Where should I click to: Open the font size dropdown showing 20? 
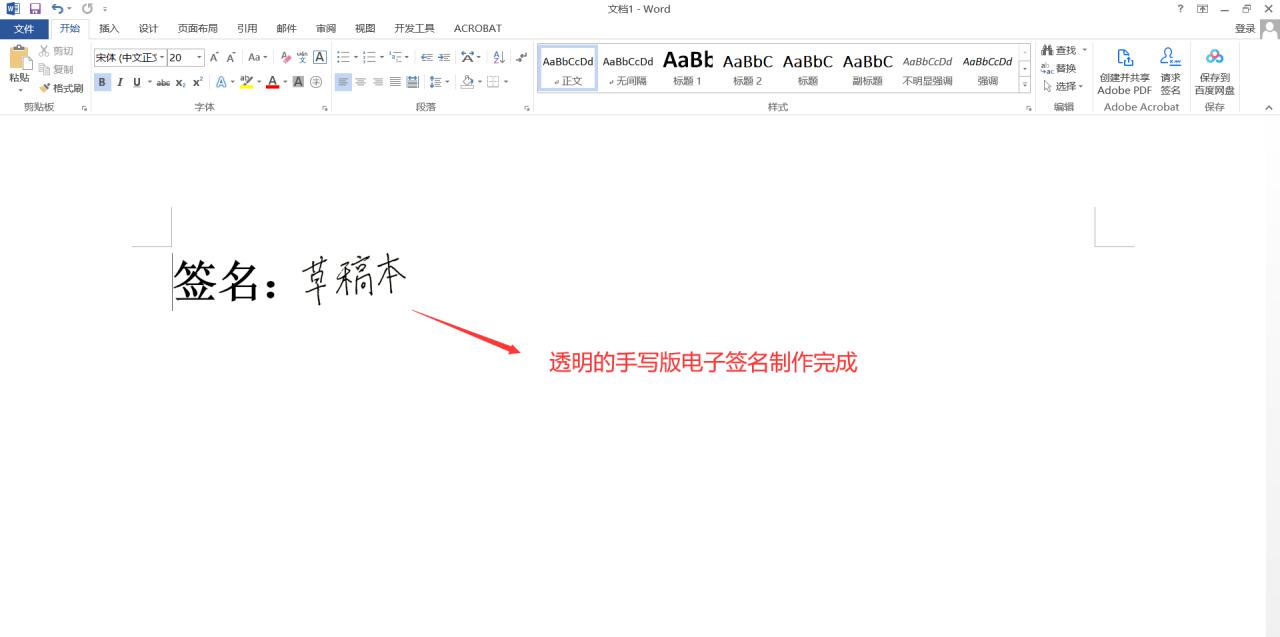point(199,58)
